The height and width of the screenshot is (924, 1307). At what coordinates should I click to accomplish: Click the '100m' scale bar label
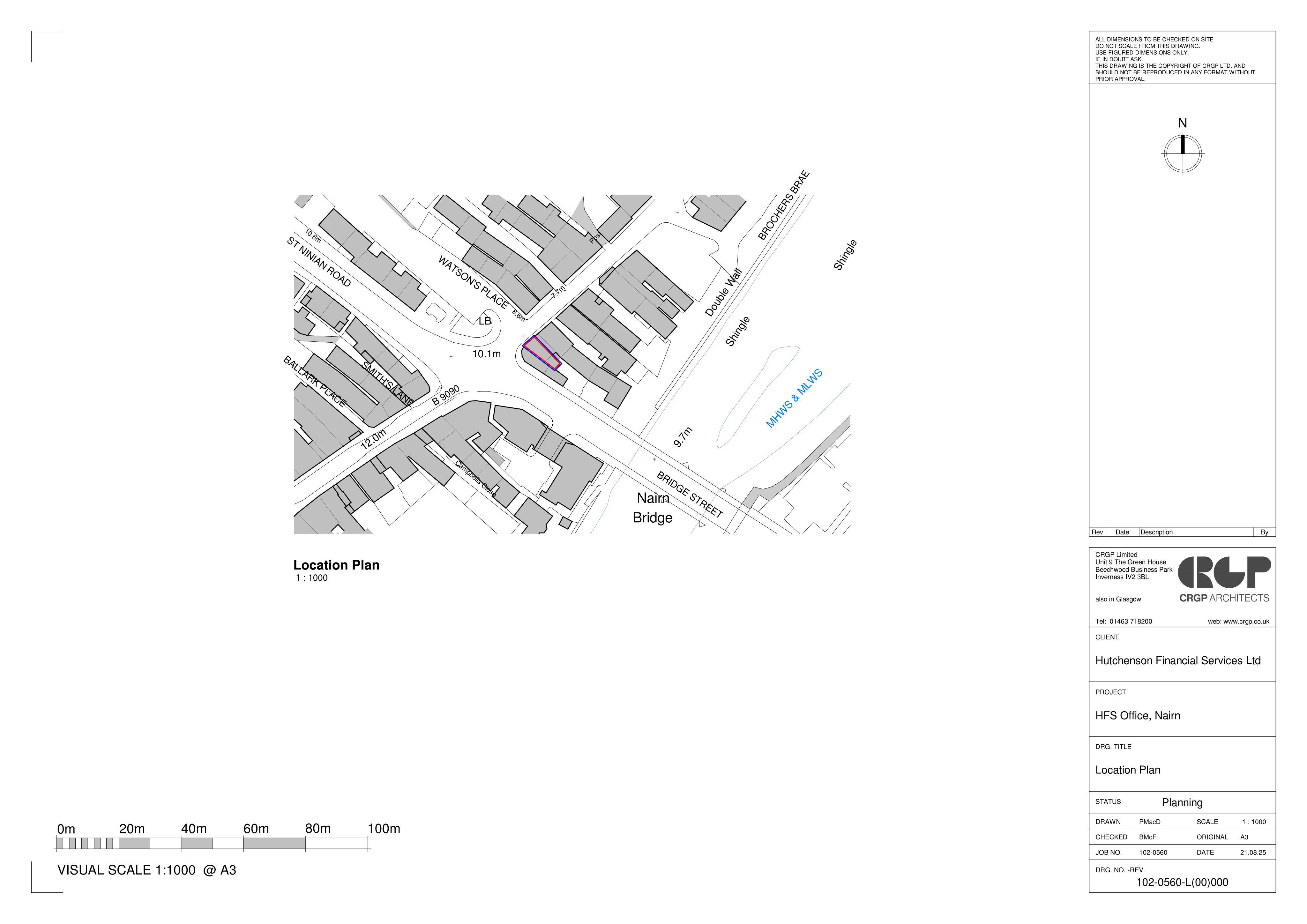pos(384,828)
